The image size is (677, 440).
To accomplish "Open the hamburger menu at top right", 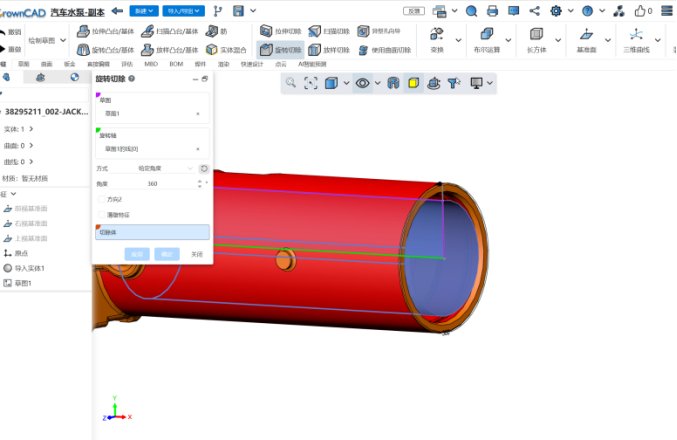I will pos(667,11).
